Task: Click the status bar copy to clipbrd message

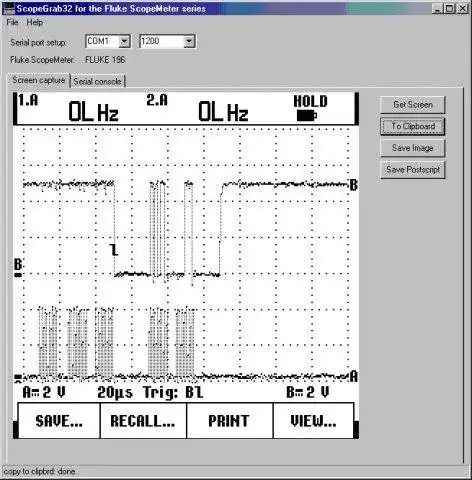Action: [x=39, y=472]
